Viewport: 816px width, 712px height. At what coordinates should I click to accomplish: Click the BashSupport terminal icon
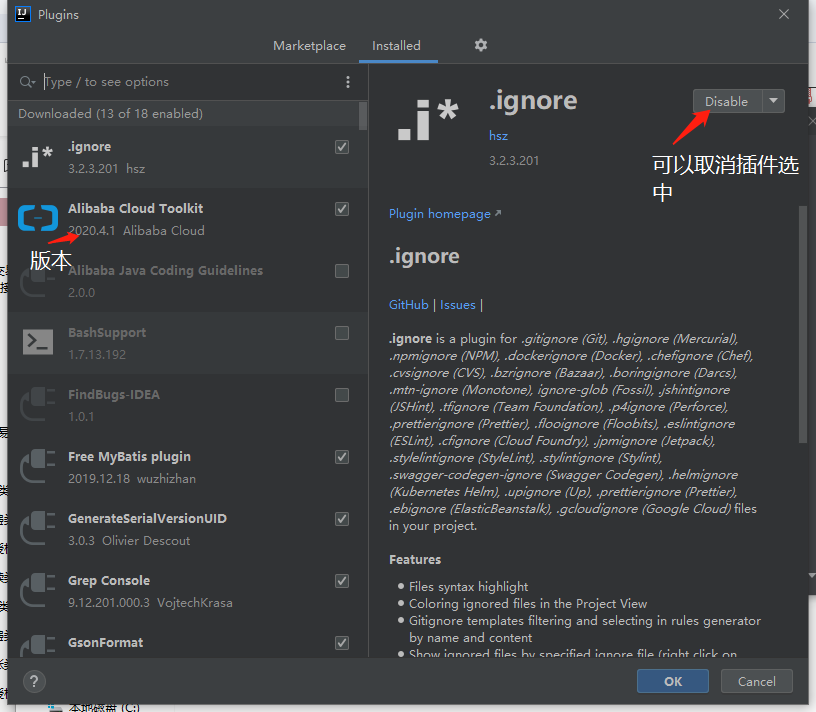37,342
